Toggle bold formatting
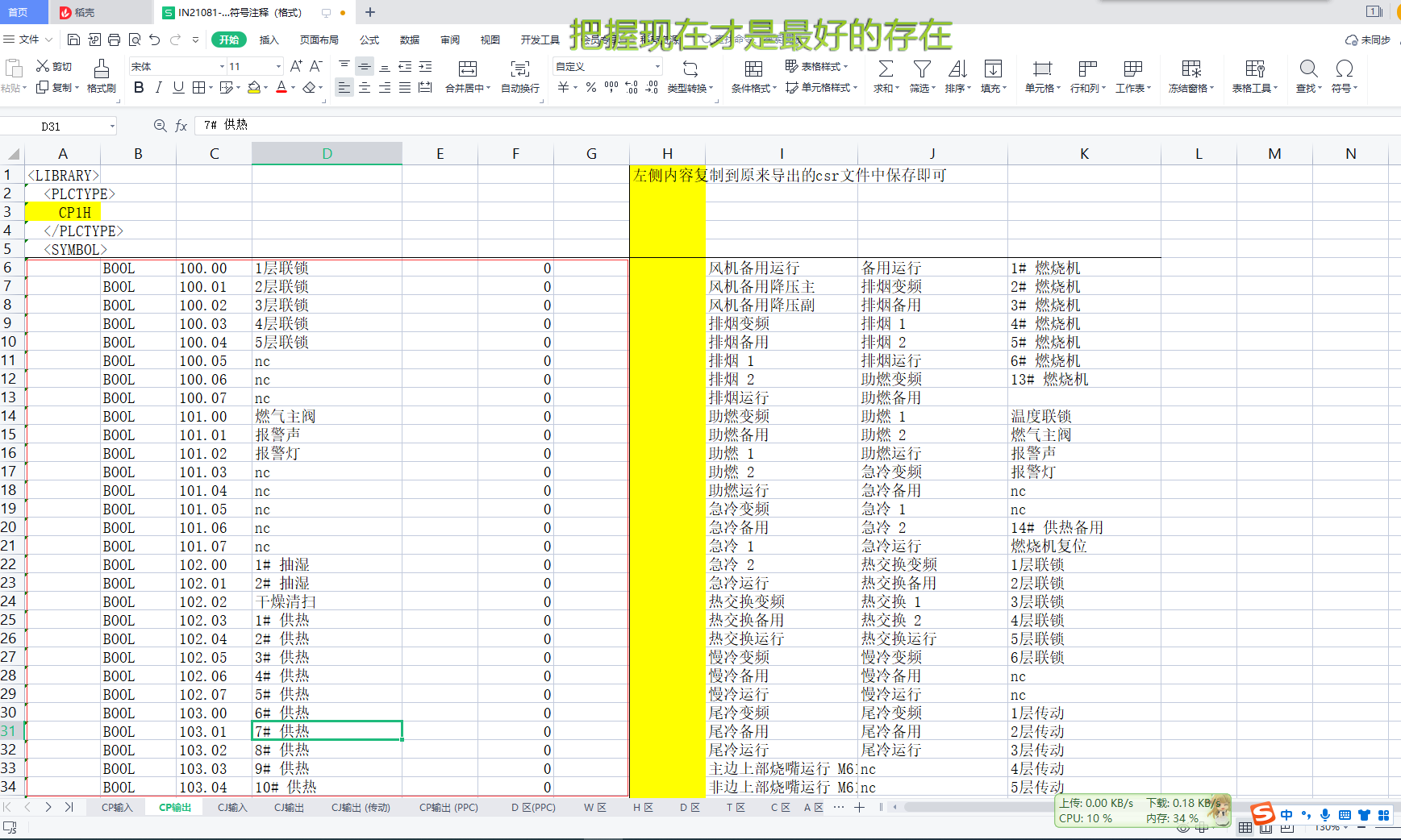Image resolution: width=1401 pixels, height=840 pixels. click(x=139, y=88)
